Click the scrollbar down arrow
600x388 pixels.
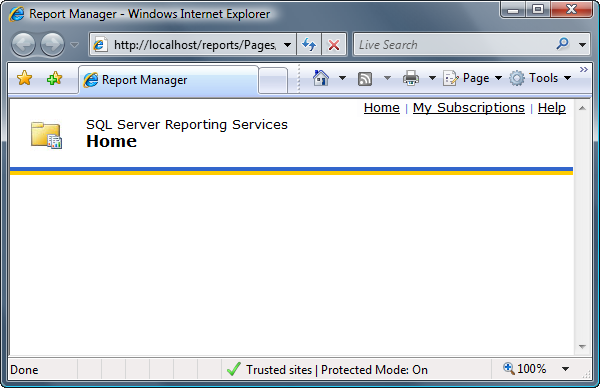pyautogui.click(x=582, y=347)
